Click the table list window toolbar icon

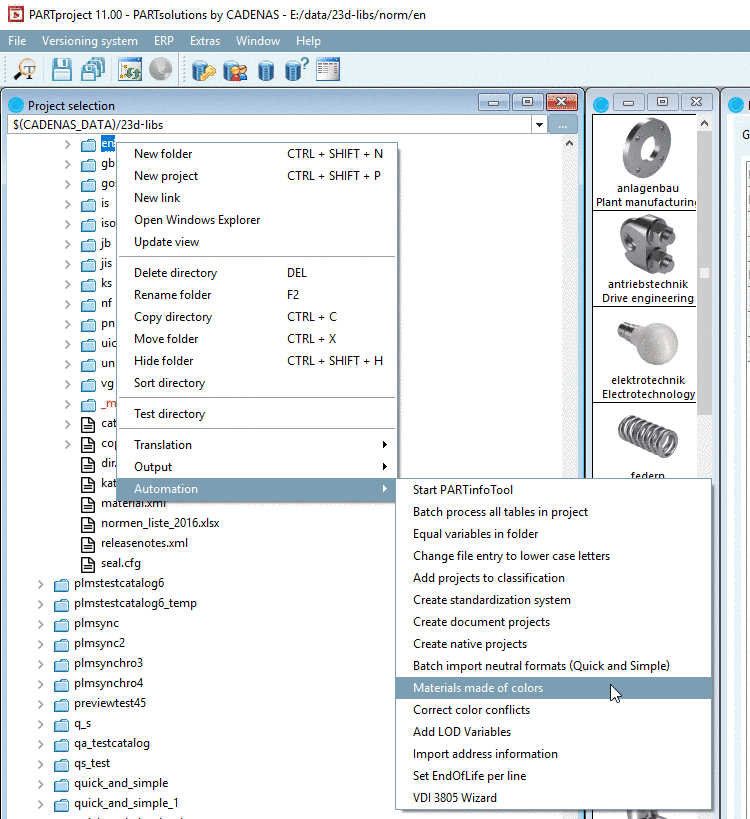click(328, 69)
